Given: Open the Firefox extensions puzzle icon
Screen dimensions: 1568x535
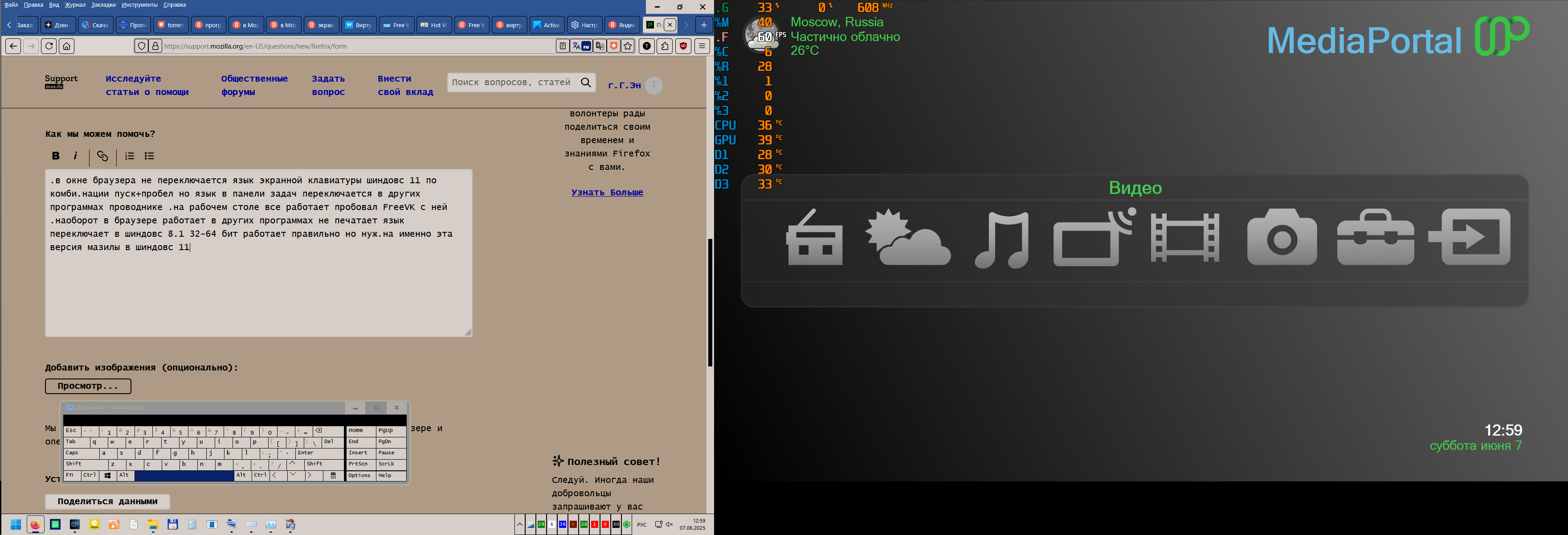Looking at the screenshot, I should click(x=665, y=46).
